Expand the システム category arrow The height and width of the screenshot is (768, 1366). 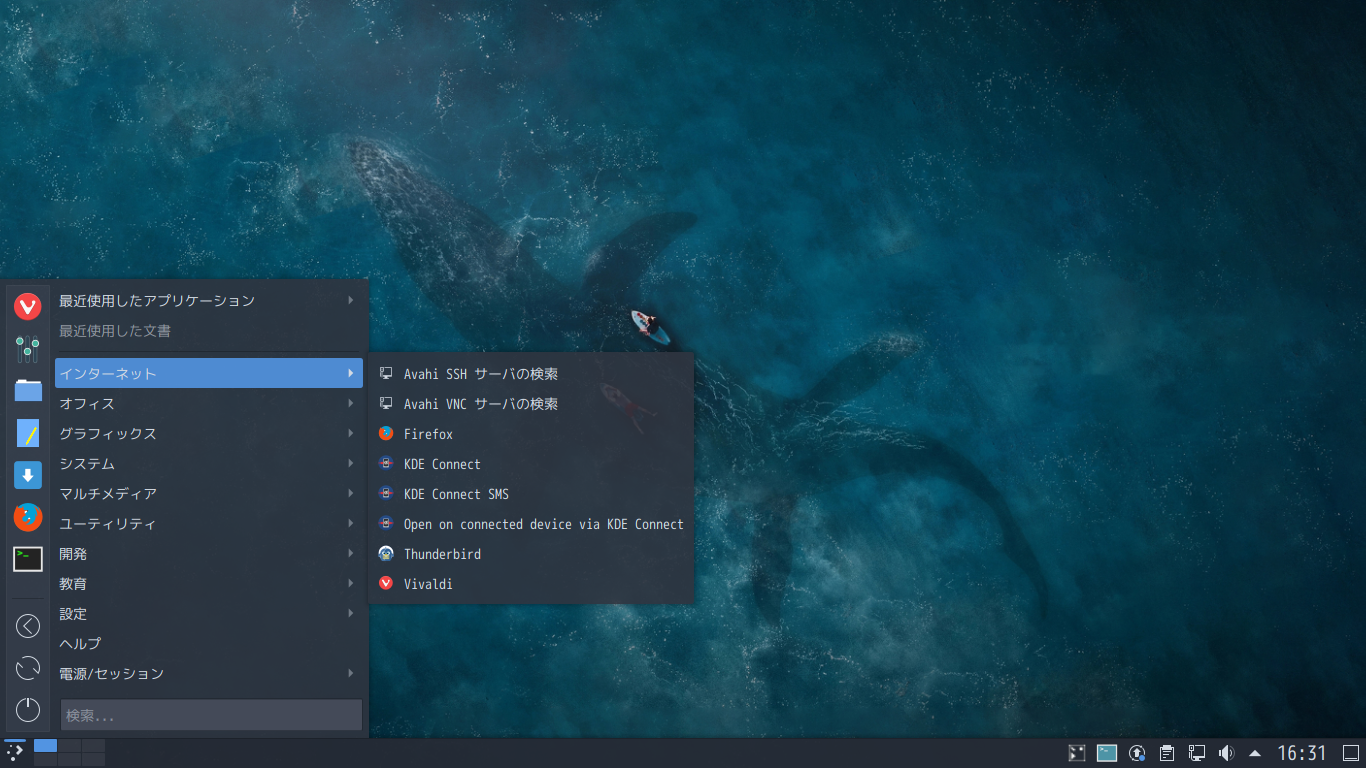351,463
